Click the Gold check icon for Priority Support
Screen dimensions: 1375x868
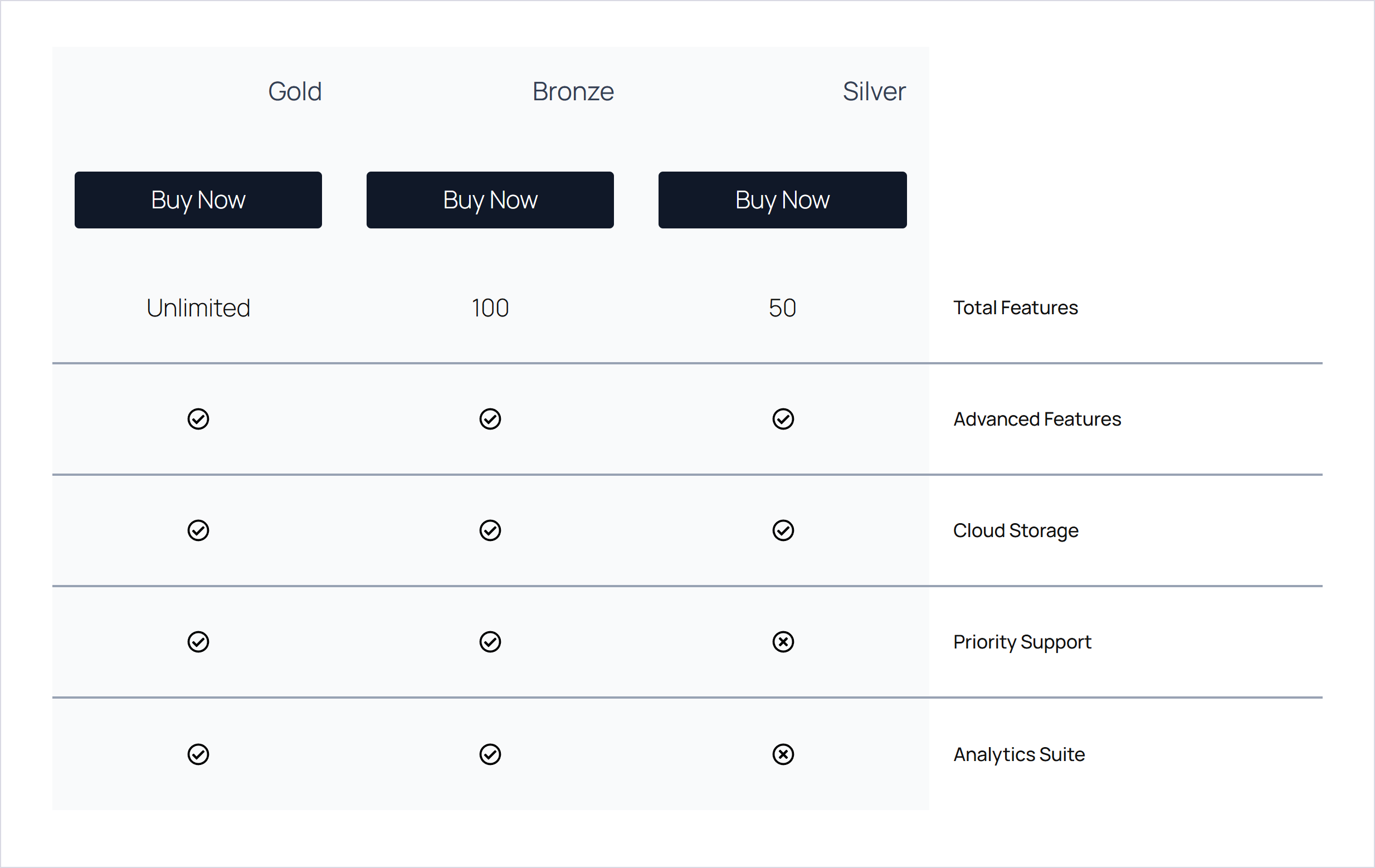coord(198,642)
